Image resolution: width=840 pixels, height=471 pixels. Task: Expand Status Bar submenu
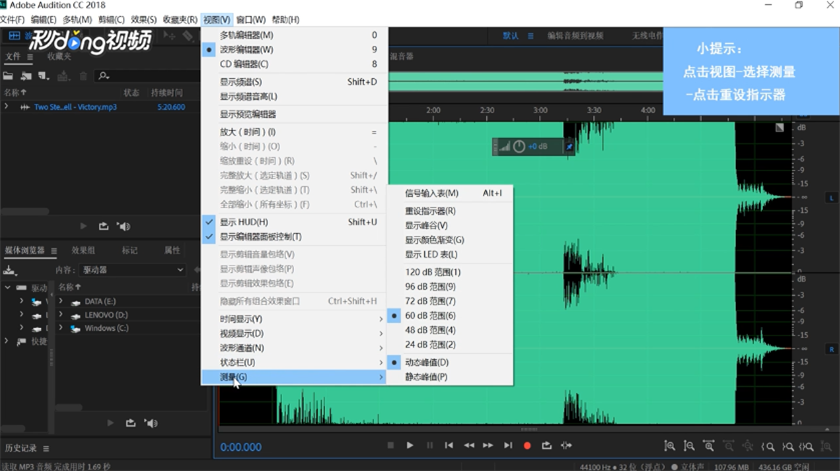(x=294, y=362)
